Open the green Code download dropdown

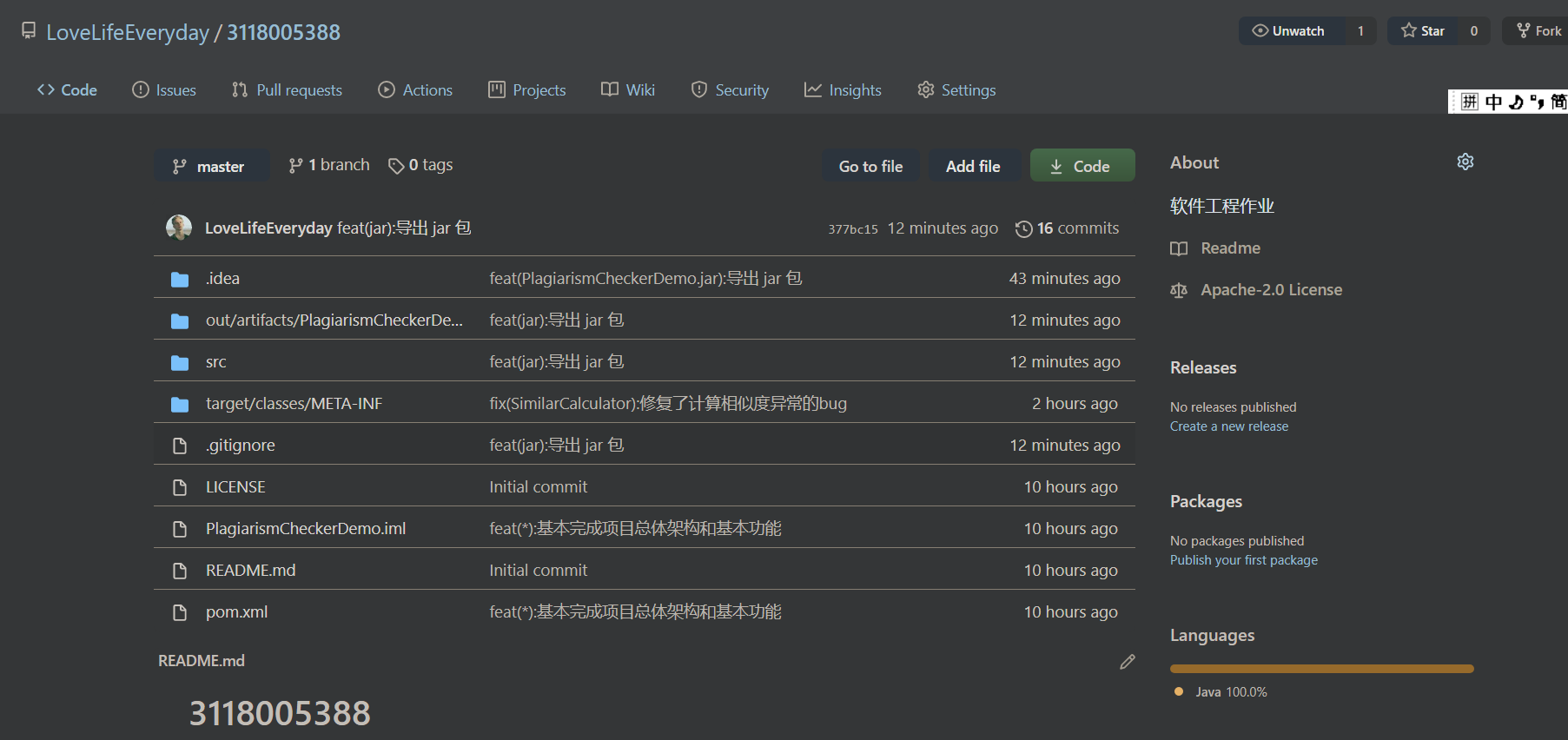pos(1082,166)
